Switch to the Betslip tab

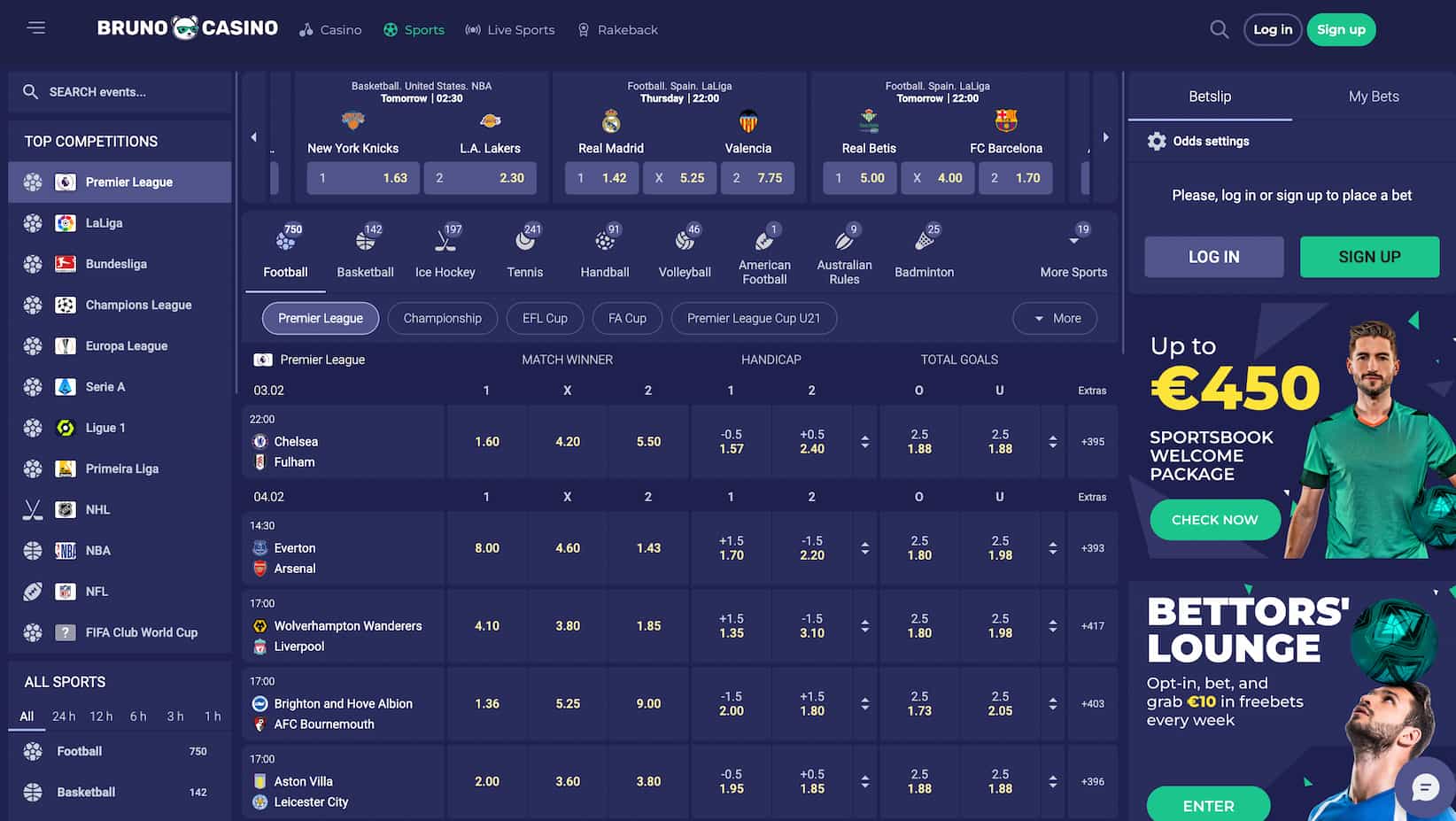pos(1210,97)
